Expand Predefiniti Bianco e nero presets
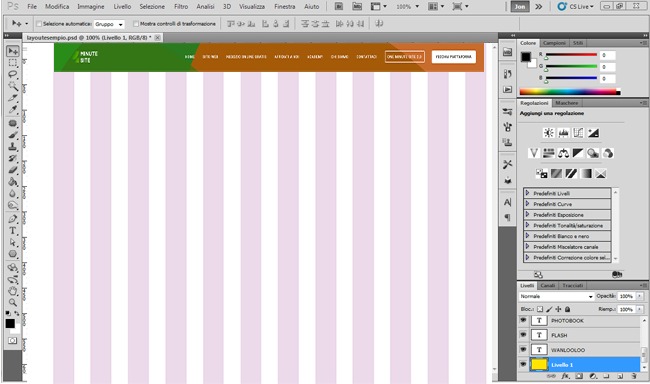This screenshot has height=384, width=650. pos(527,236)
